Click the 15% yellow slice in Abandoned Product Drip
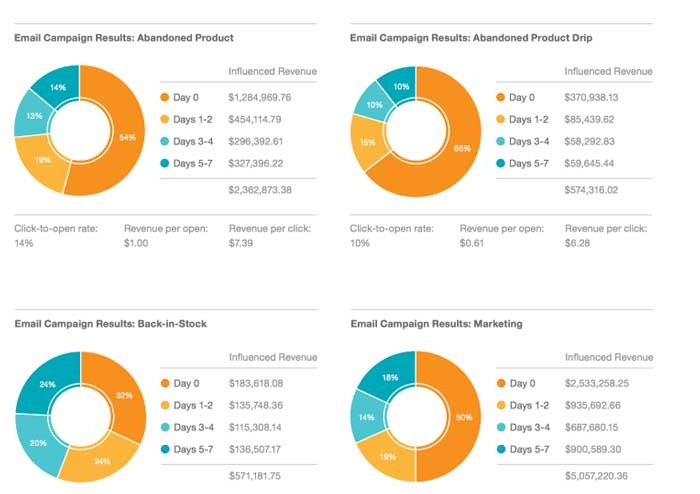700x494 pixels. click(367, 142)
